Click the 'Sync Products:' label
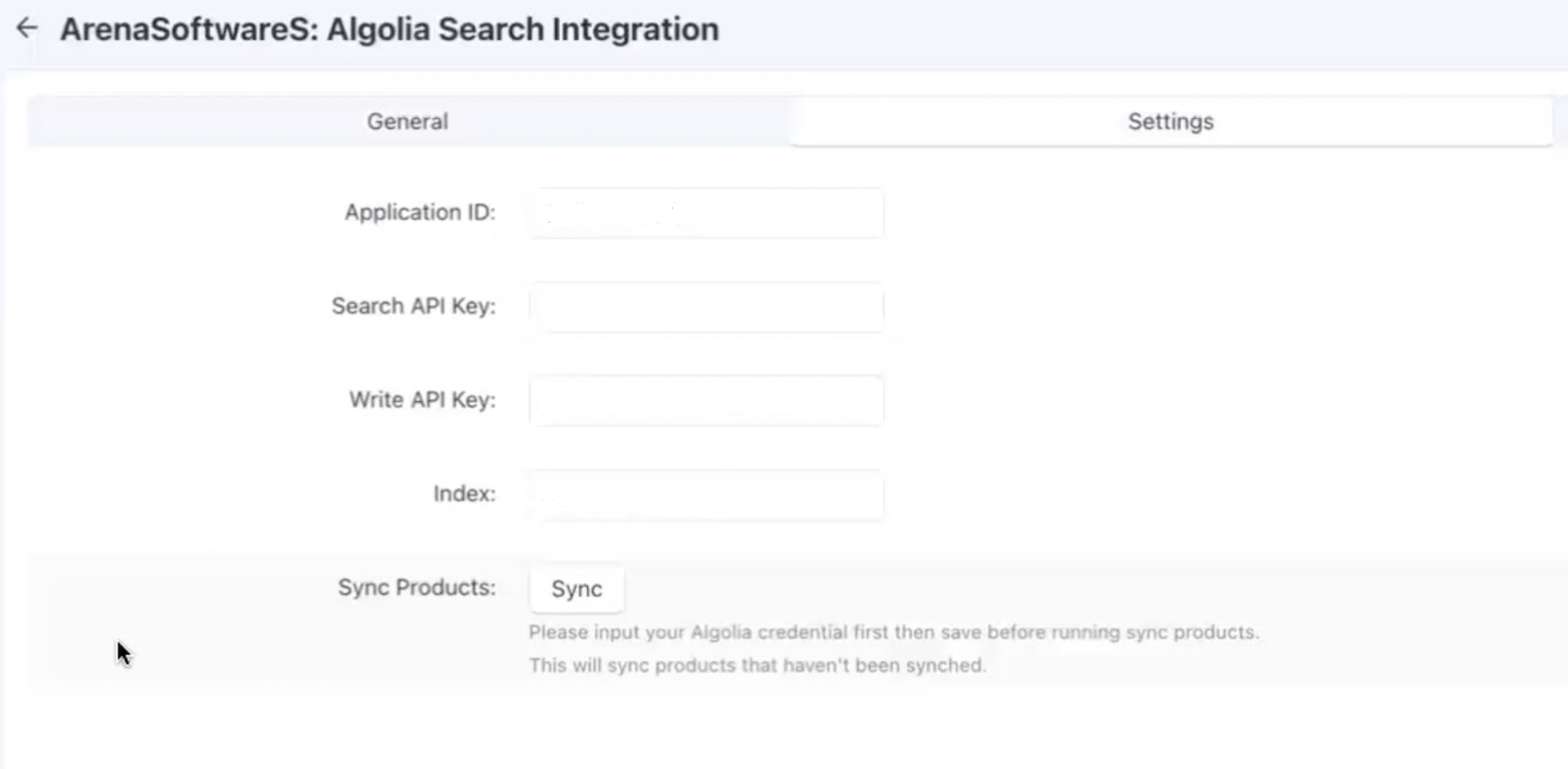Viewport: 1568px width, 769px height. [x=416, y=587]
